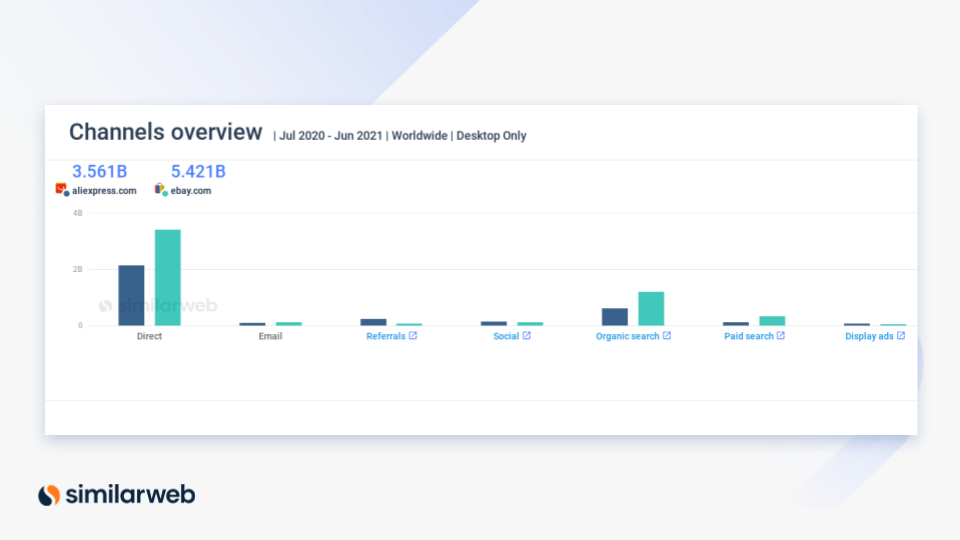The width and height of the screenshot is (960, 540).
Task: Click the Desktop Only filter text
Action: click(x=491, y=136)
